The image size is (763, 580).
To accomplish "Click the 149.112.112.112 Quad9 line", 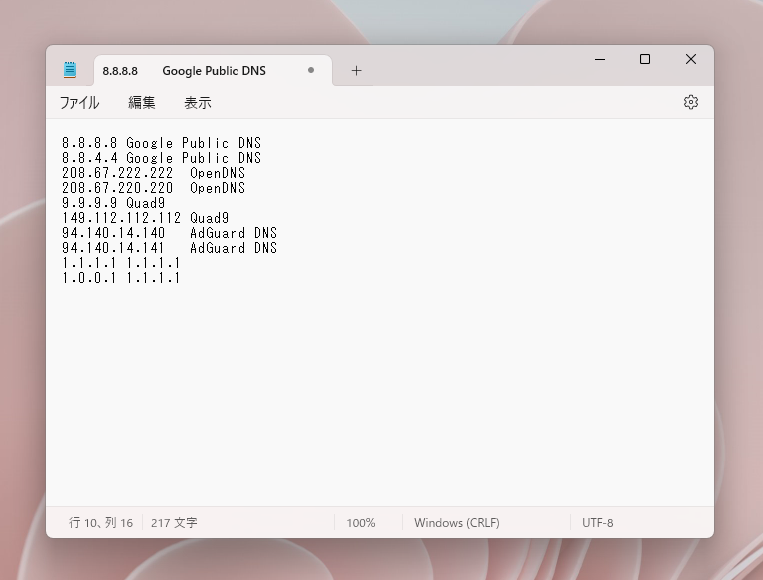I will [x=145, y=218].
